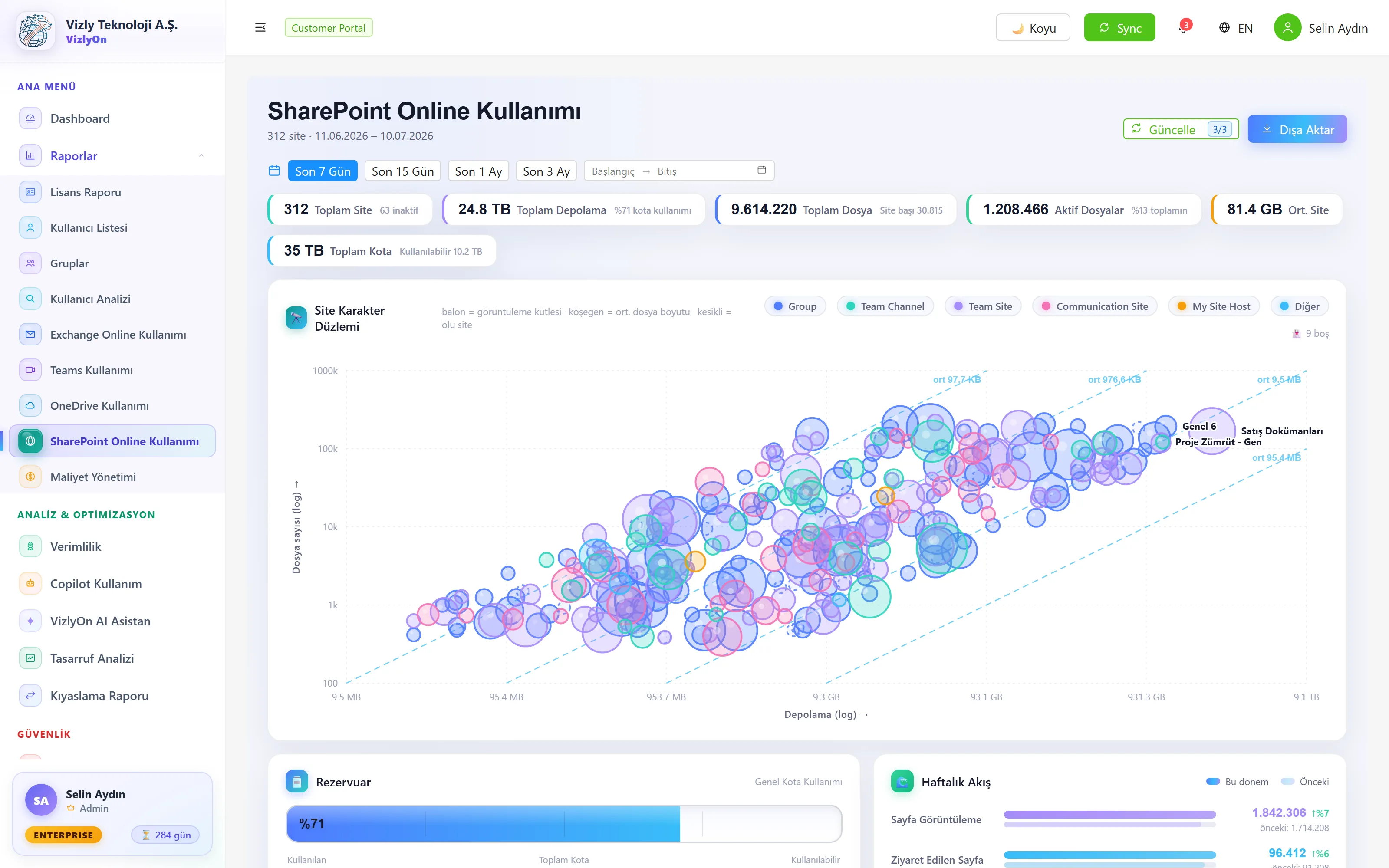Click the Ziyaret Edilen Sayfa progress bar
Viewport: 1389px width, 868px height.
click(1109, 855)
